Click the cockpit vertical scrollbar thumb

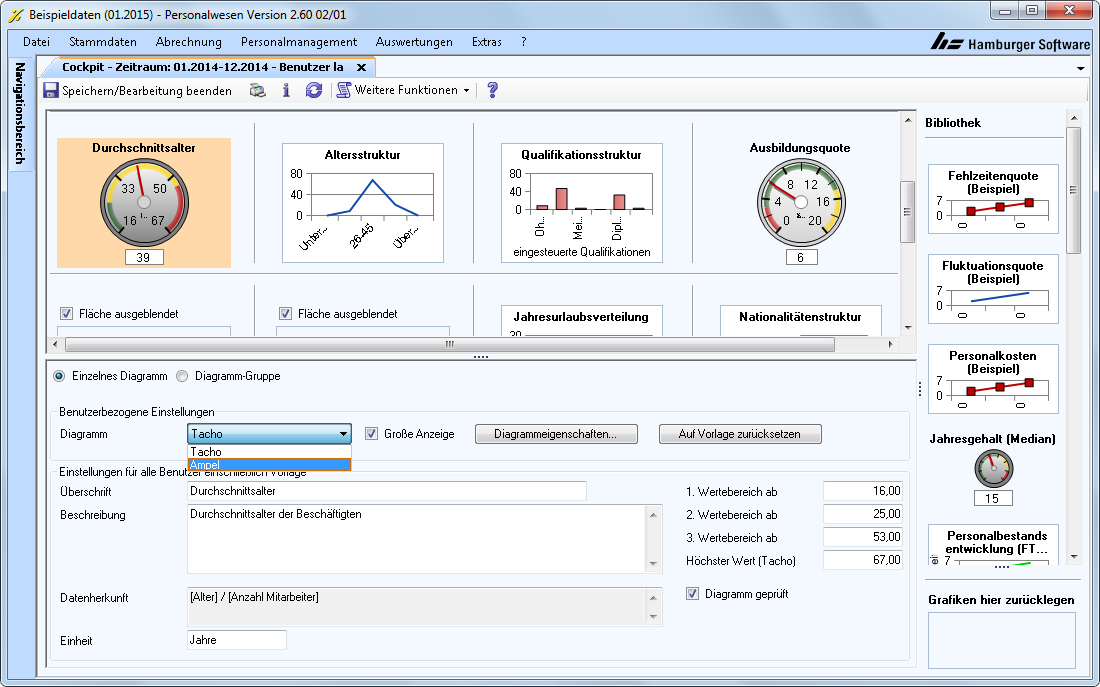907,212
